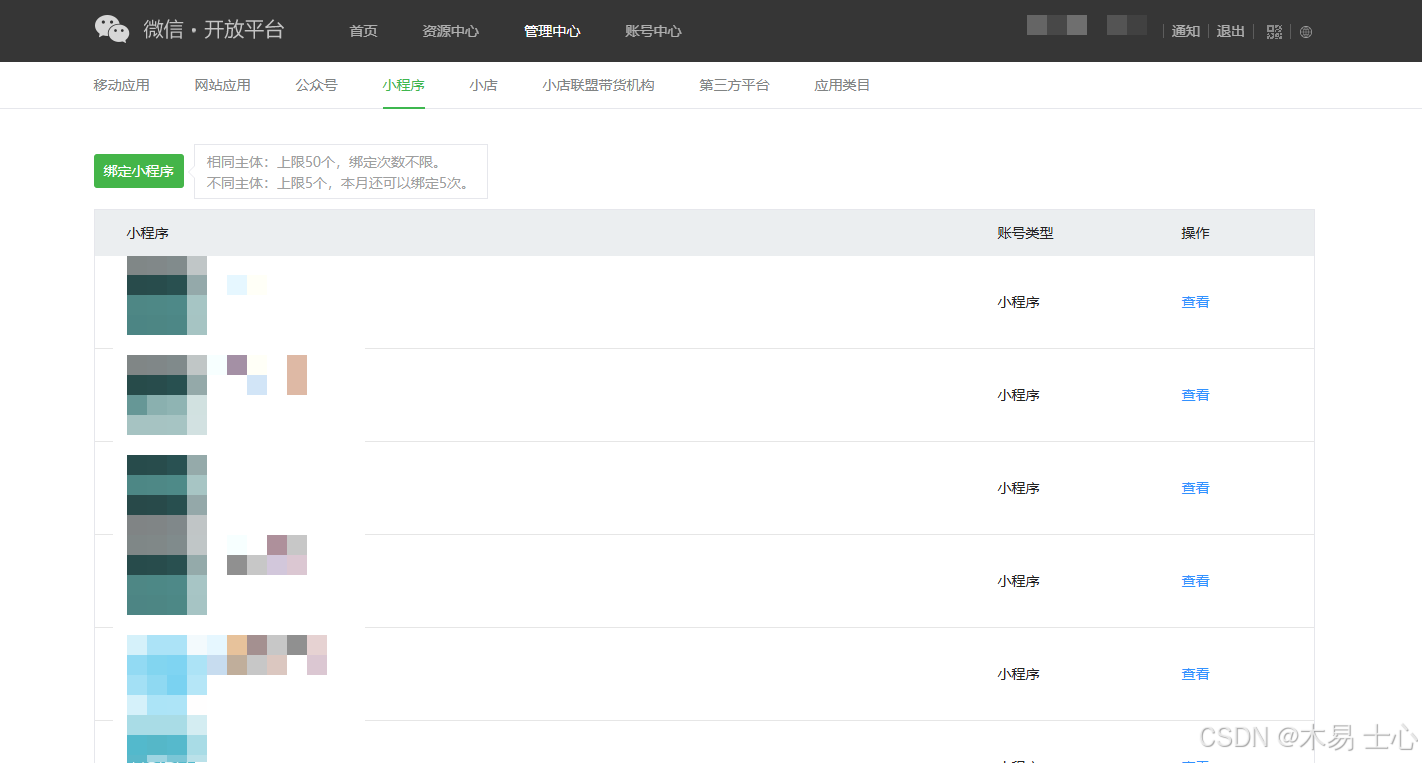Switch to the 小店 tab
The width and height of the screenshot is (1422, 763).
(483, 85)
